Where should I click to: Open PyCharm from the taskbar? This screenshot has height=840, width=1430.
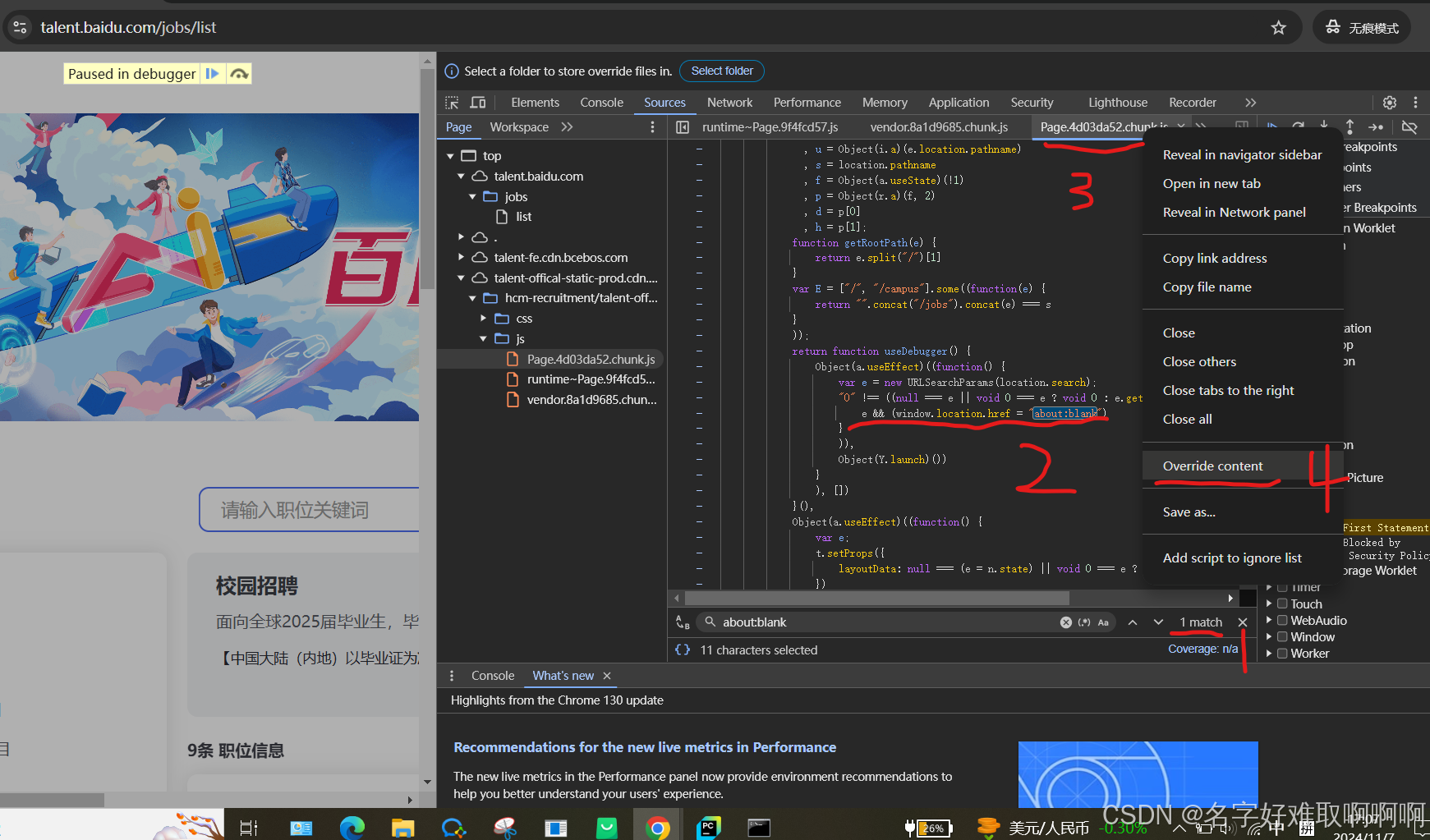(708, 828)
